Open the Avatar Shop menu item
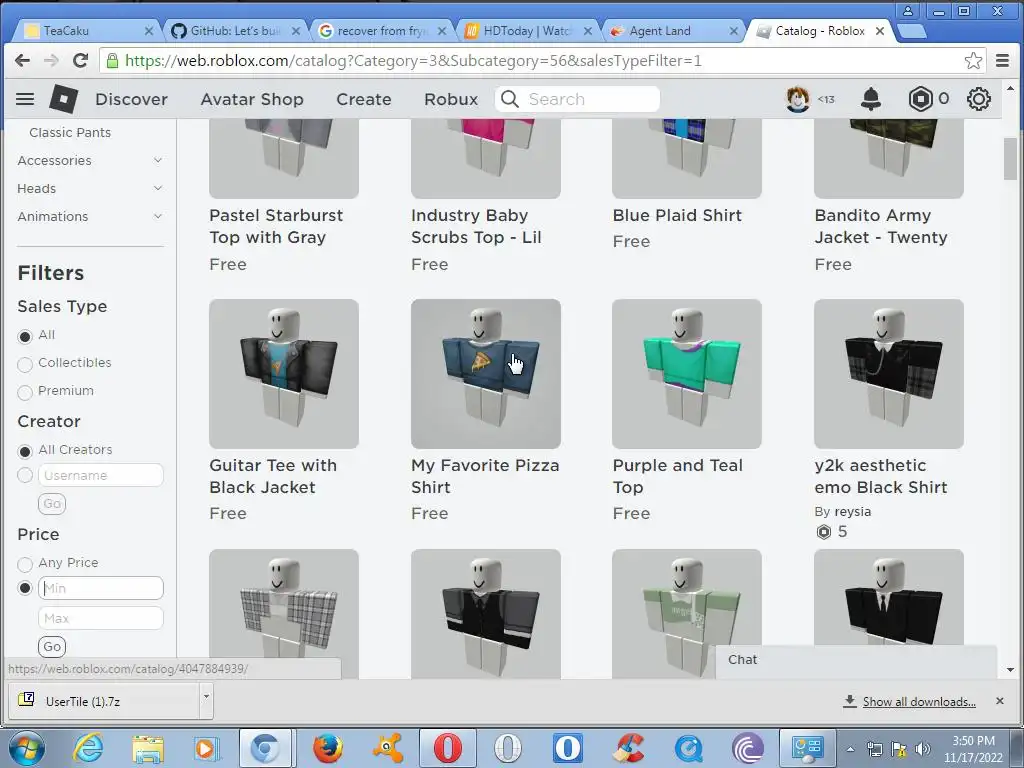Viewport: 1024px width, 768px height. point(252,99)
